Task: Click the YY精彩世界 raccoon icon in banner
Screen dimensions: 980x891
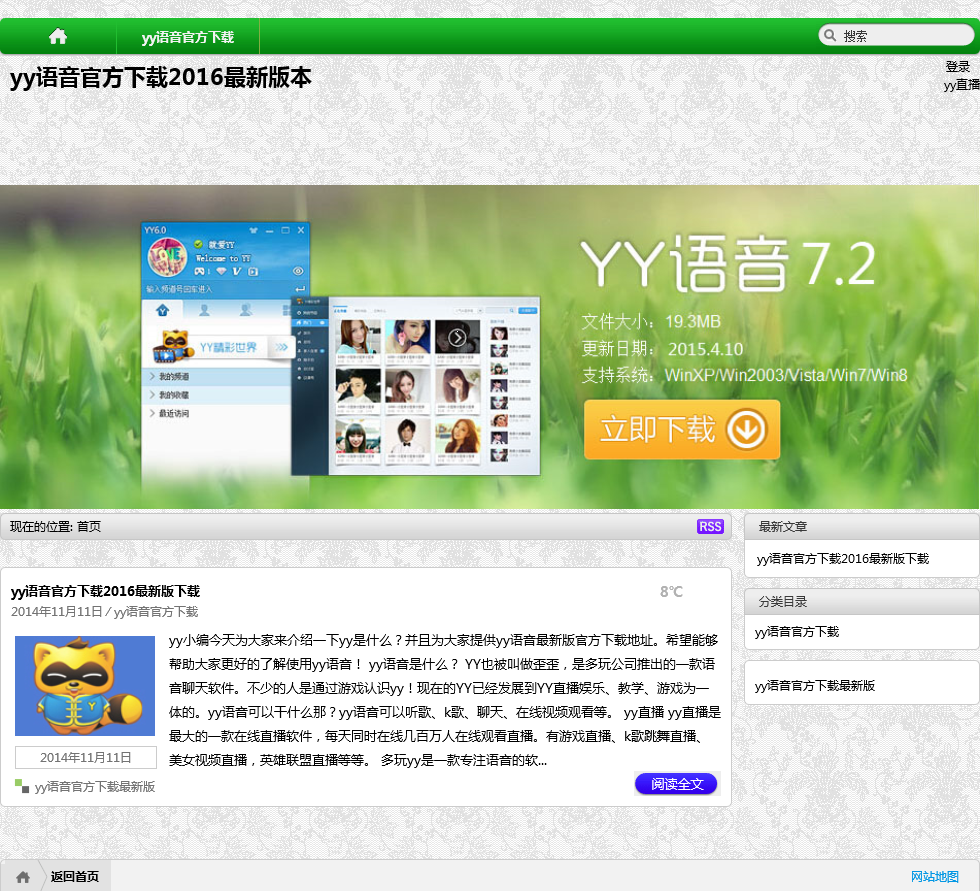Action: pos(172,347)
